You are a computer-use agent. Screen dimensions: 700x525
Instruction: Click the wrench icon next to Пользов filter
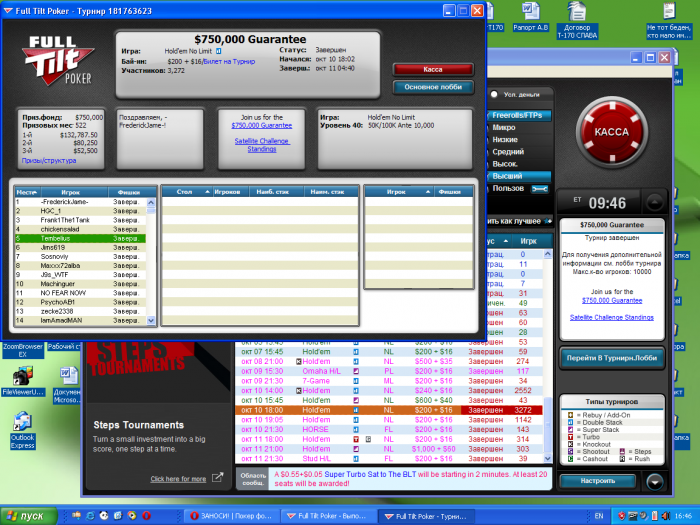click(539, 189)
